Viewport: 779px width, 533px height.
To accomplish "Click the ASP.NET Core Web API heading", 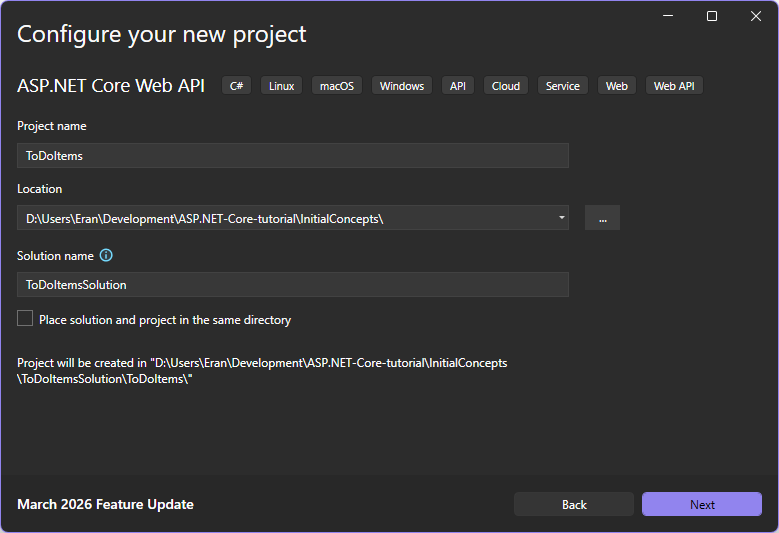I will click(111, 85).
